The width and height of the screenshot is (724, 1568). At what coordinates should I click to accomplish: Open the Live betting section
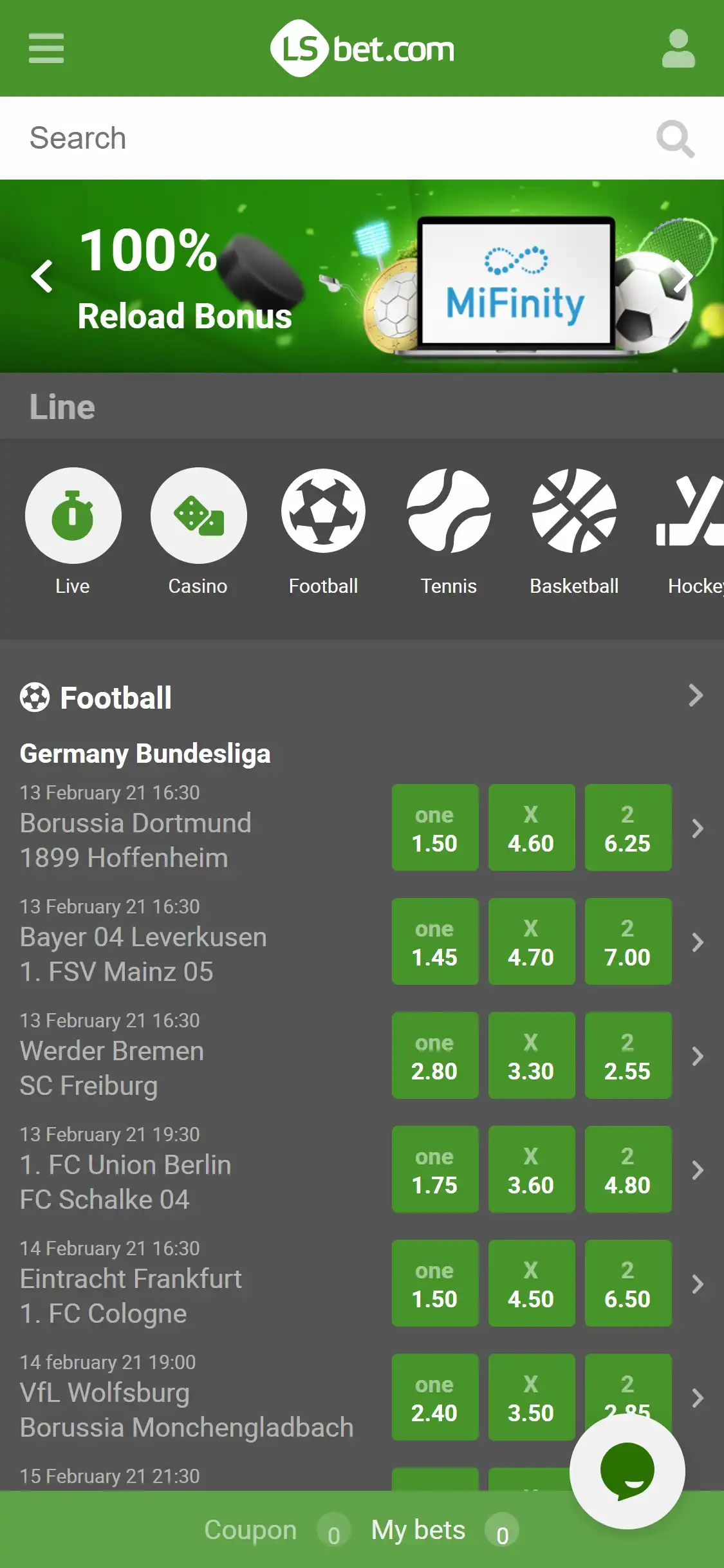[x=73, y=516]
